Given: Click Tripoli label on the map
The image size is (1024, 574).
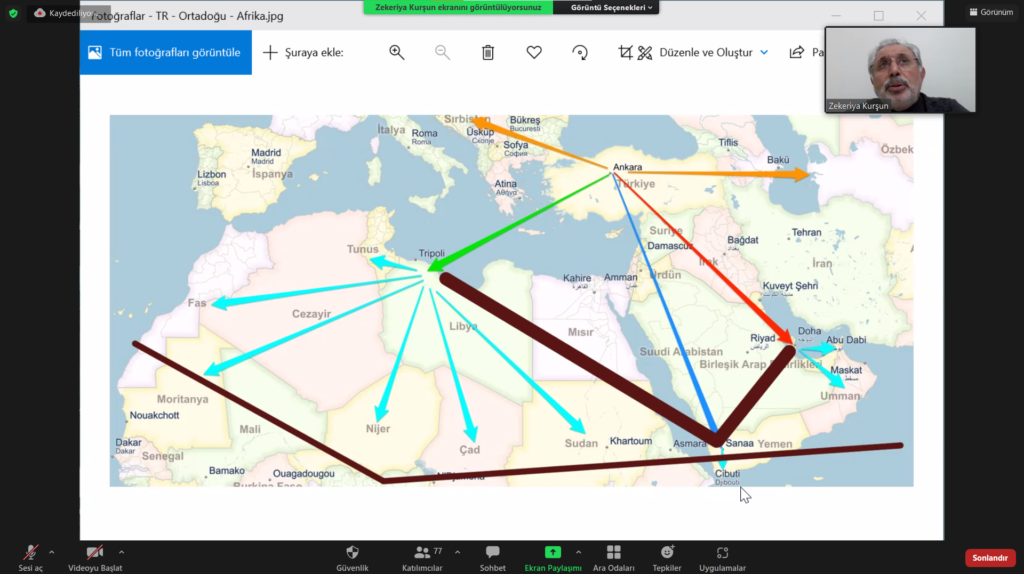Looking at the screenshot, I should pyautogui.click(x=432, y=253).
